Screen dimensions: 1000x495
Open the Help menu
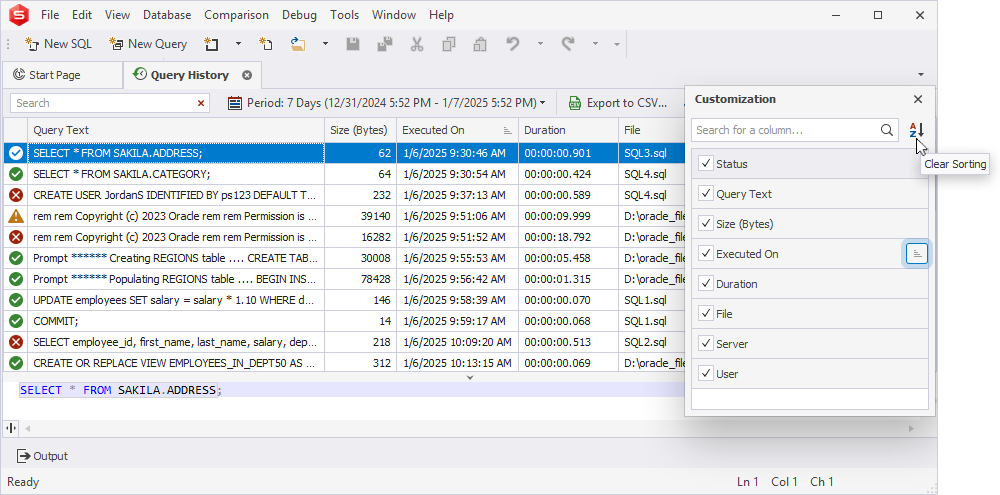[441, 15]
